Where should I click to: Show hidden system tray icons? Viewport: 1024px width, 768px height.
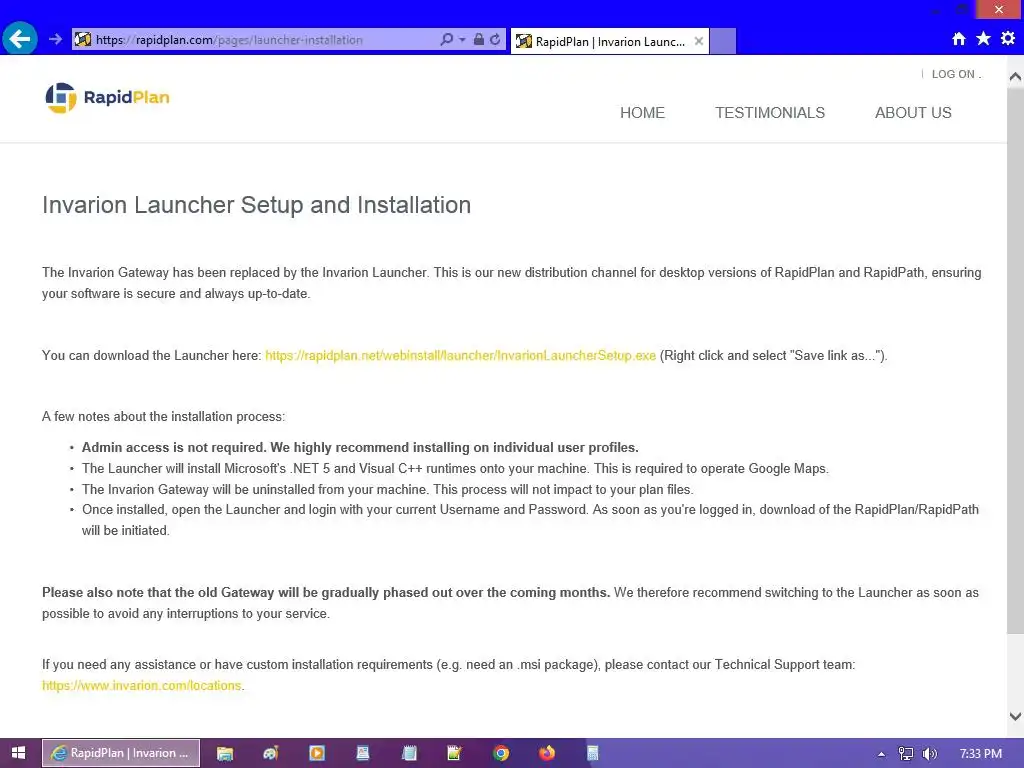click(x=881, y=754)
